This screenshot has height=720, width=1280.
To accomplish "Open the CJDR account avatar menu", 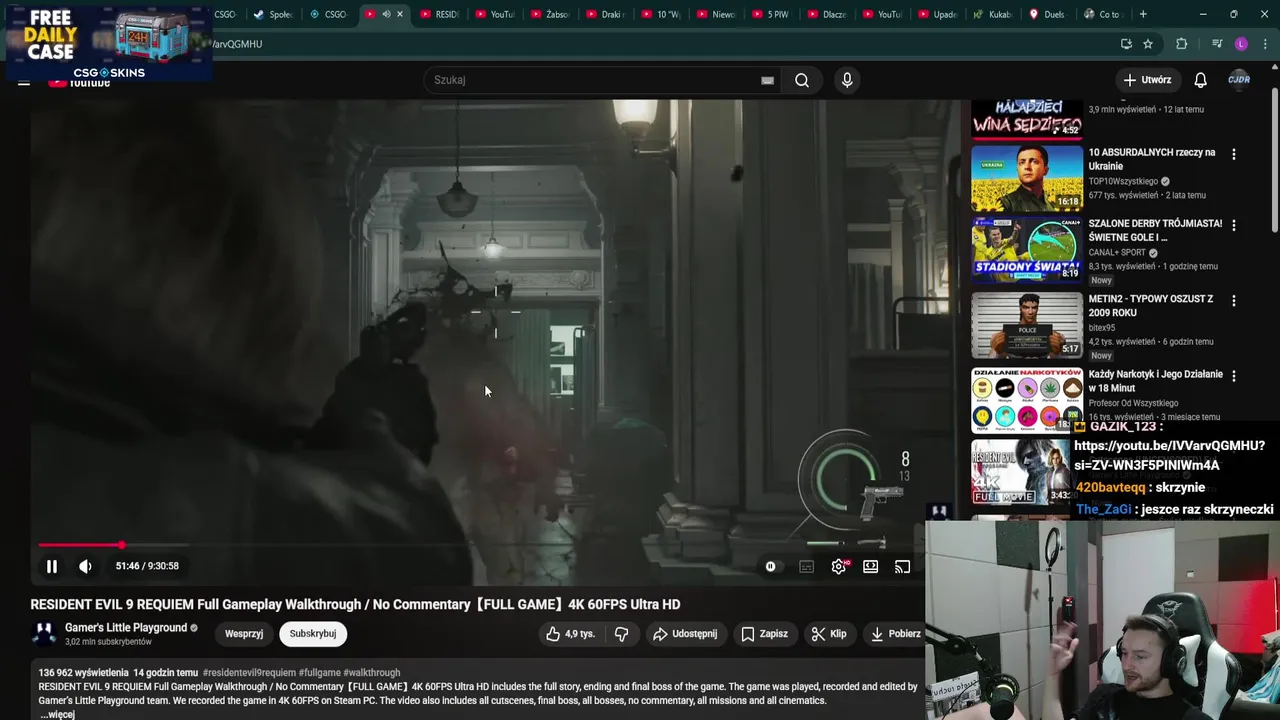I will click(x=1239, y=80).
